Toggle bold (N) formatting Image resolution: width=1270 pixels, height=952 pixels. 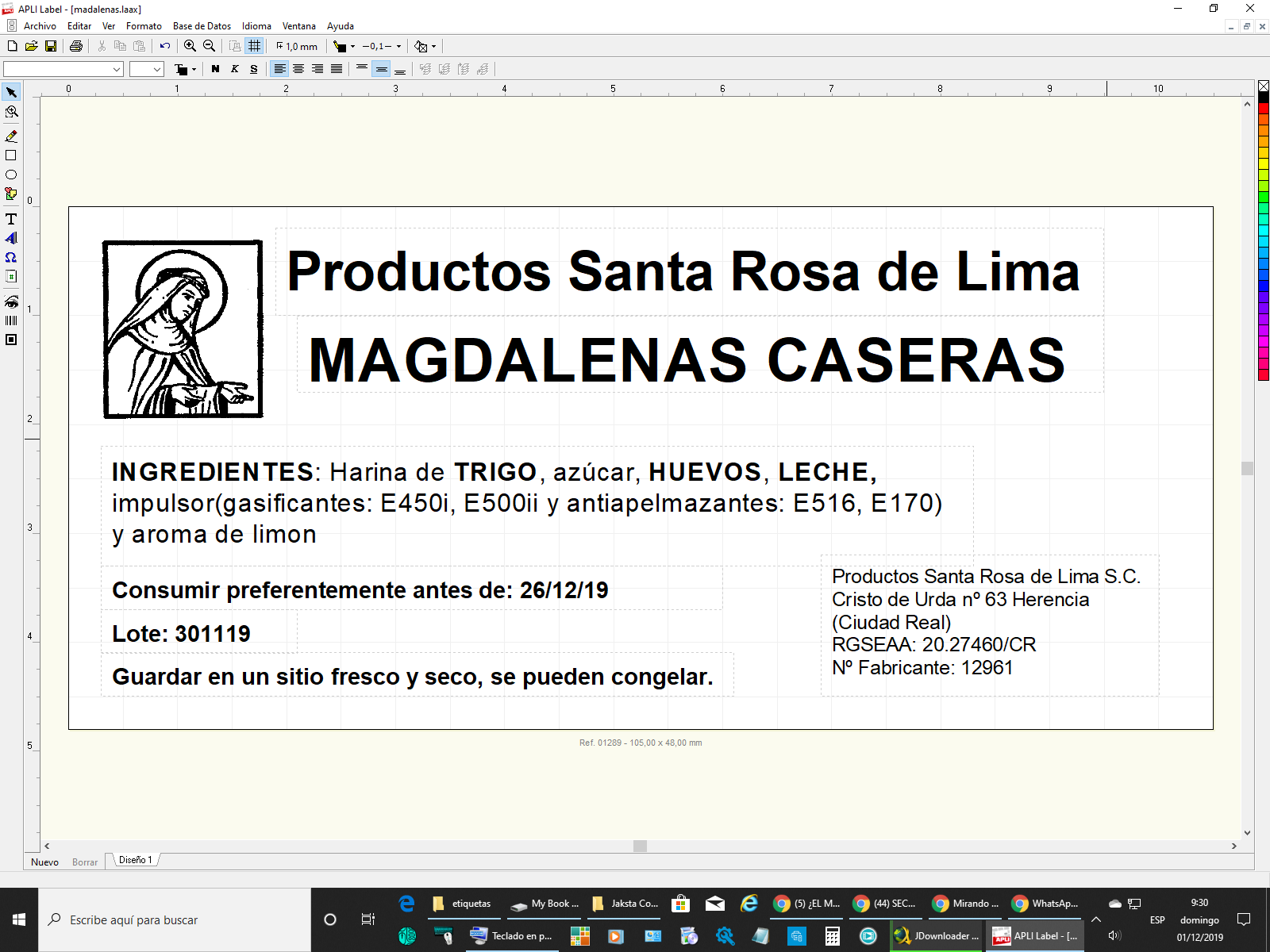point(215,69)
